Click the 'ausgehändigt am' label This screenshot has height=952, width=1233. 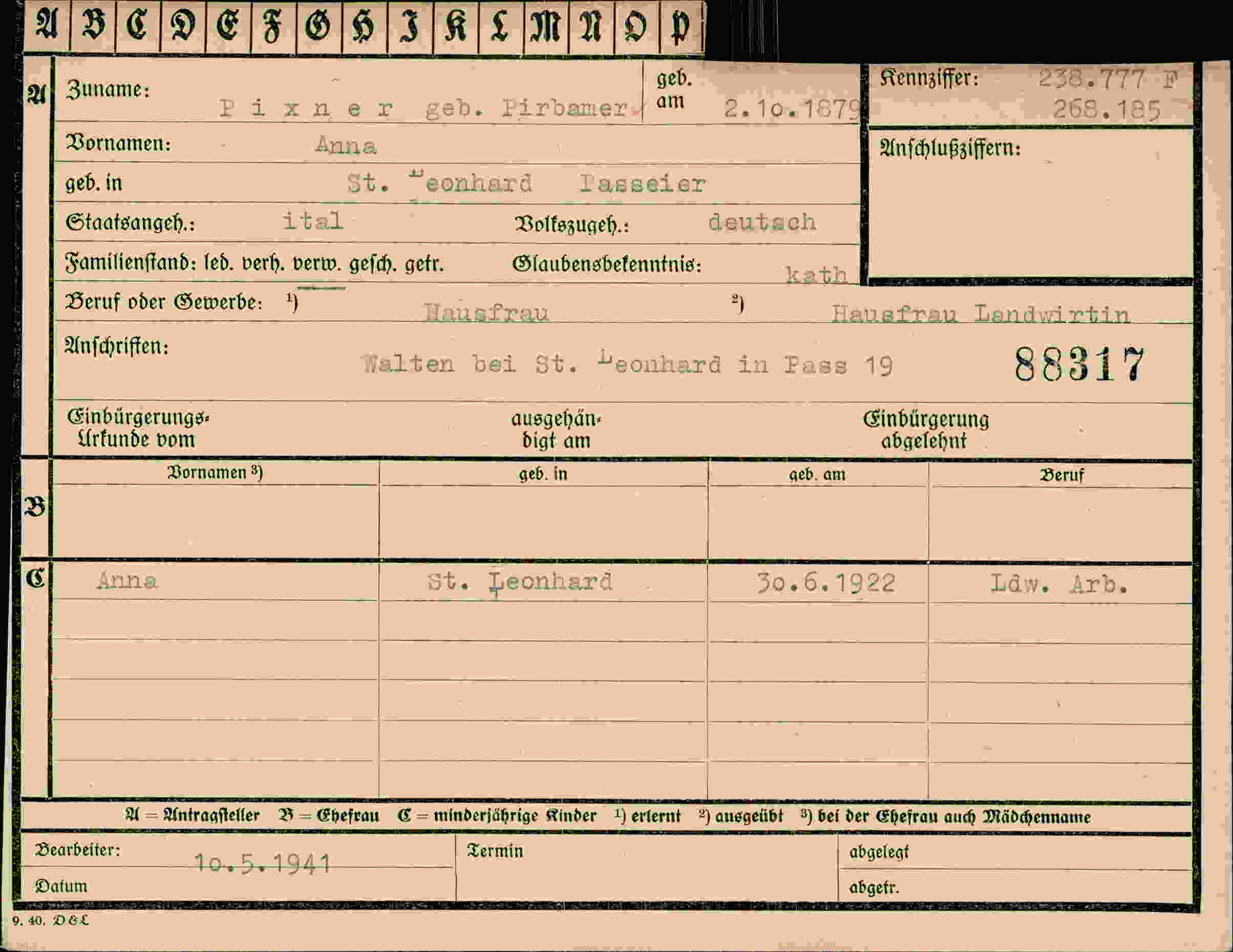point(556,430)
